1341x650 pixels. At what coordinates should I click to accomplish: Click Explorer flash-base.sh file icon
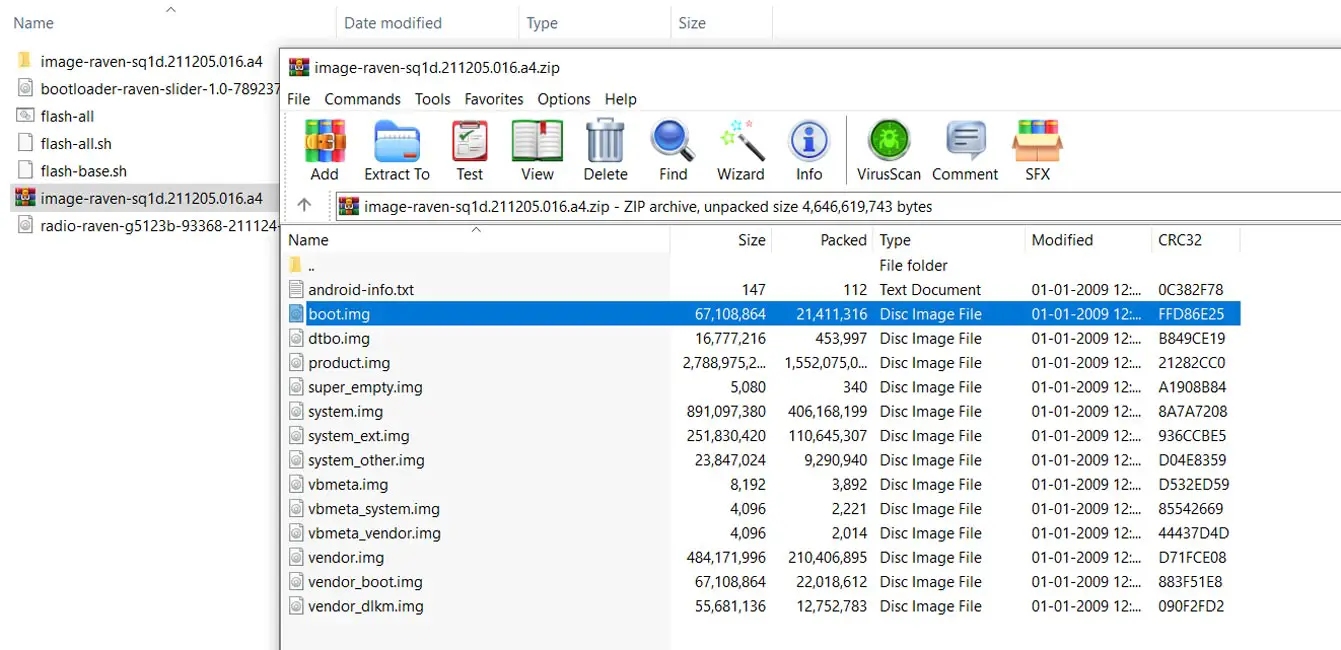point(25,170)
